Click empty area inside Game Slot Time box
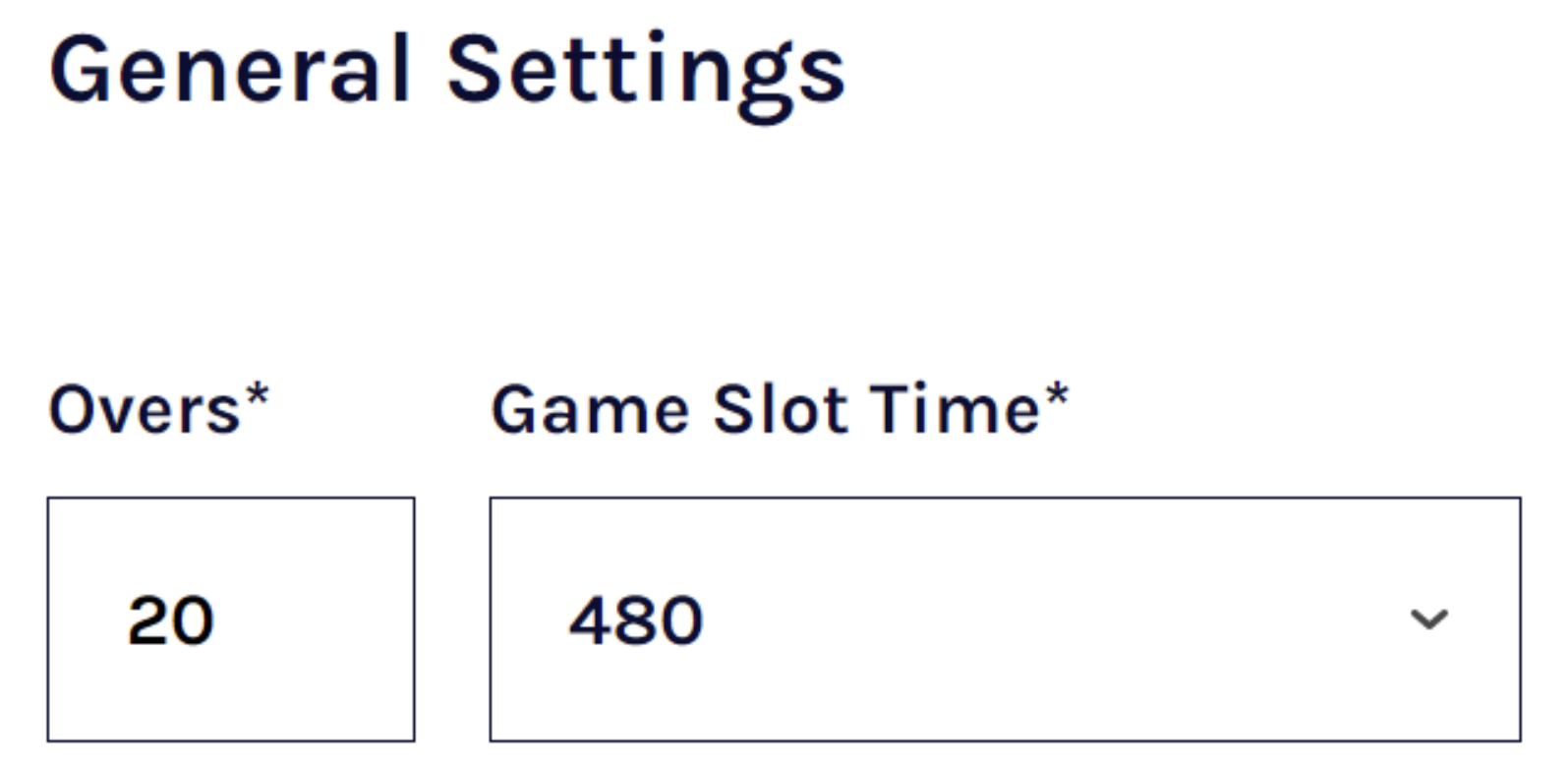 coord(1032,619)
